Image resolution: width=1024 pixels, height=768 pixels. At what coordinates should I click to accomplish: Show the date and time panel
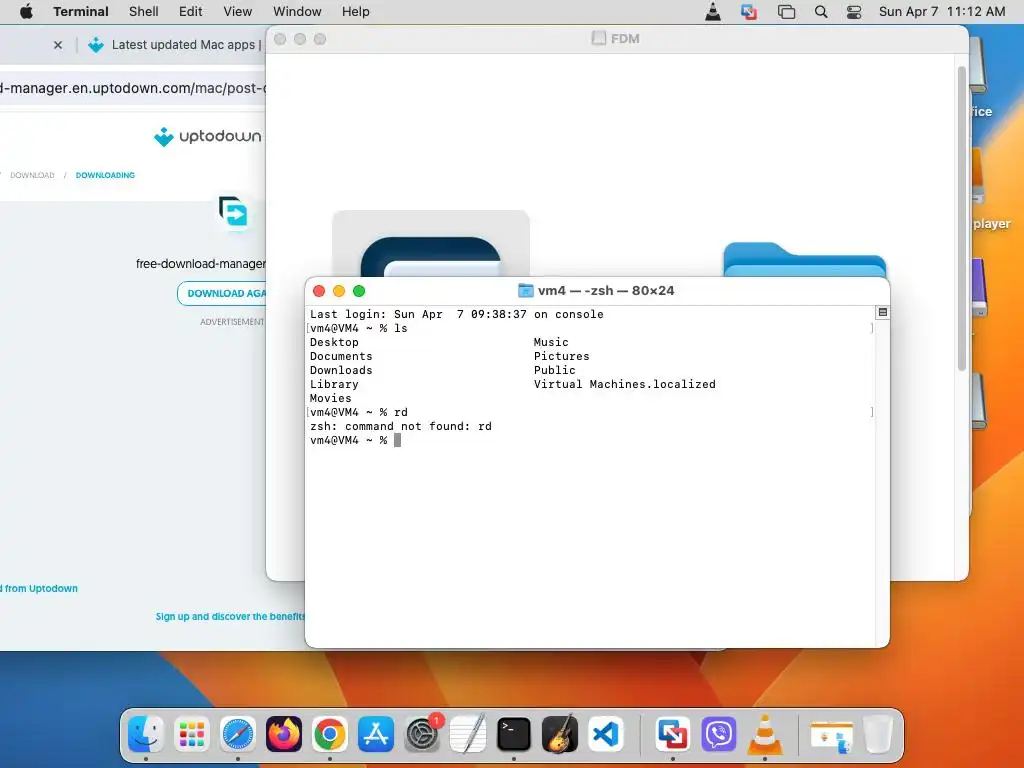[942, 11]
